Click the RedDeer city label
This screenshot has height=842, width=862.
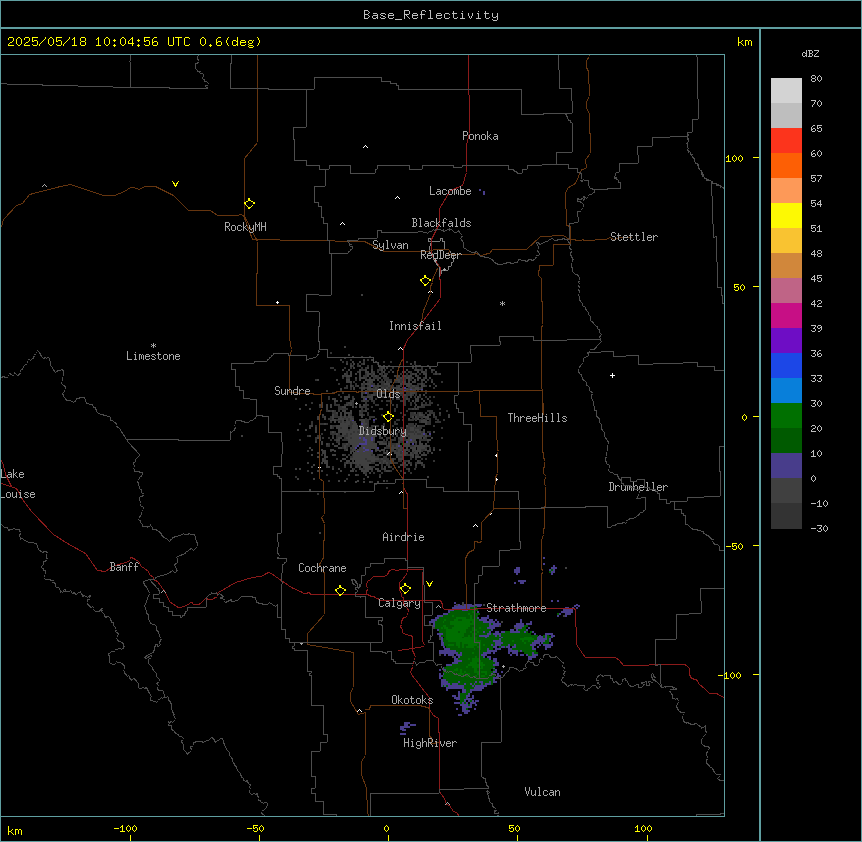click(440, 255)
